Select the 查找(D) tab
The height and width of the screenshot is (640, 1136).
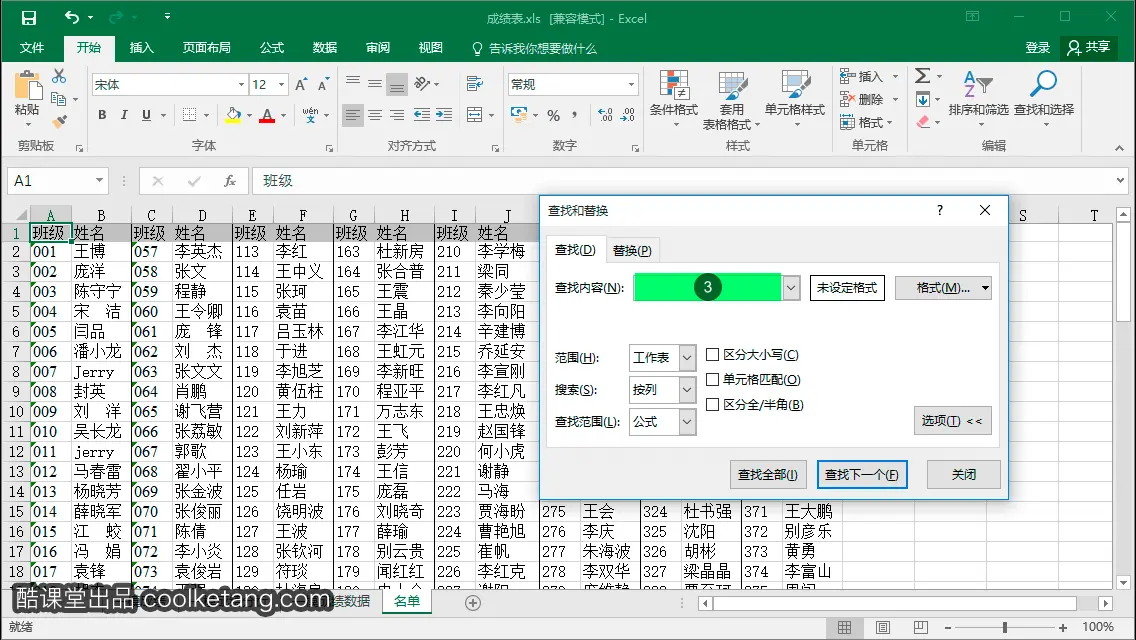(x=575, y=250)
